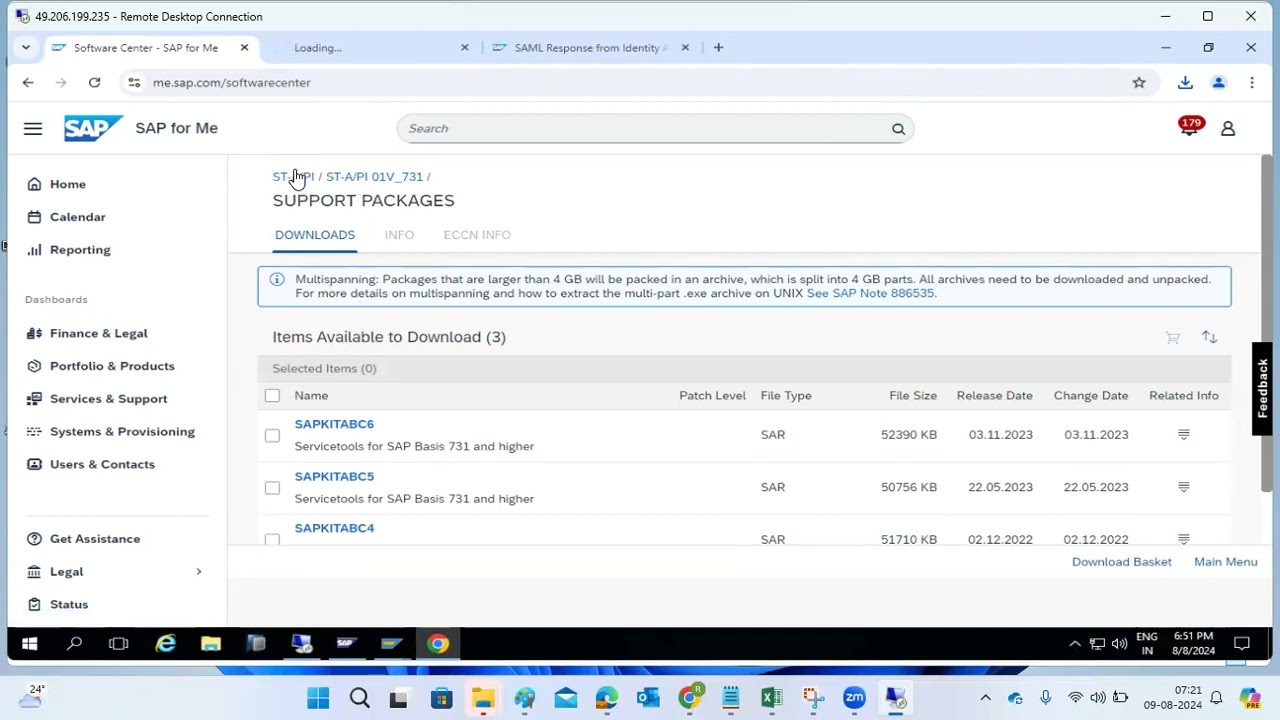Open the SAP for Me hamburger menu
This screenshot has width=1280, height=720.
click(x=33, y=128)
